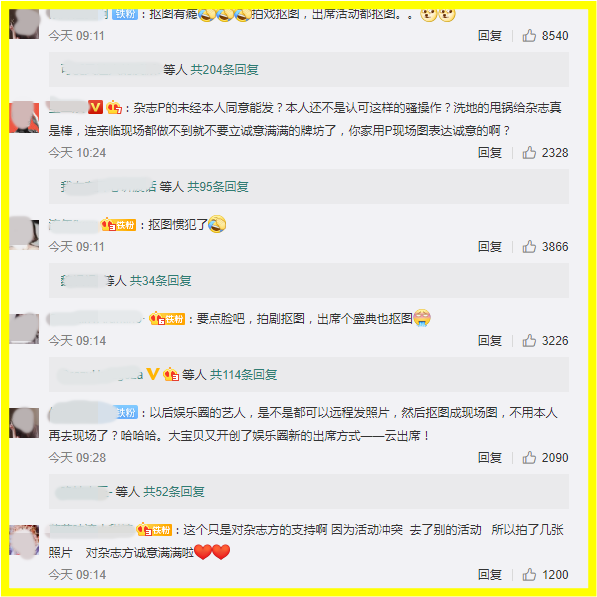Click 回复 on the 10:24 comment
The width and height of the screenshot is (597, 597).
(490, 153)
